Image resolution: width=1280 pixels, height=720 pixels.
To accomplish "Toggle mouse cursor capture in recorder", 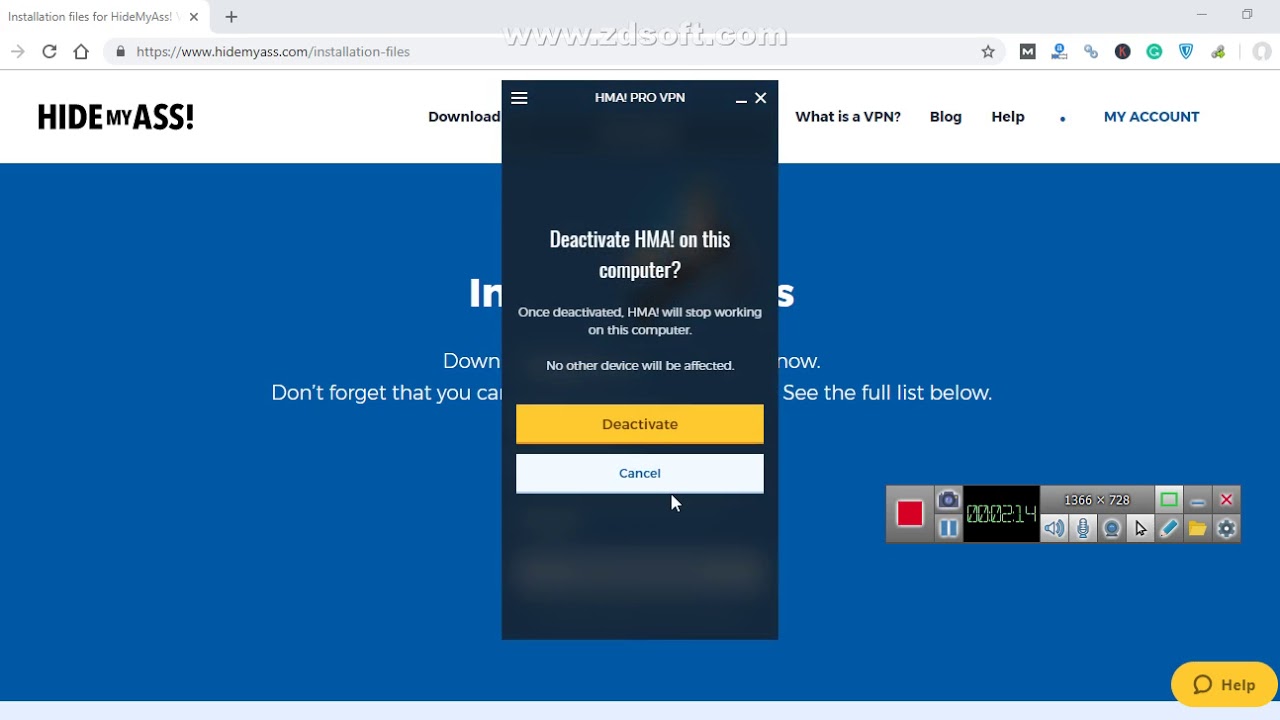I will point(1140,528).
